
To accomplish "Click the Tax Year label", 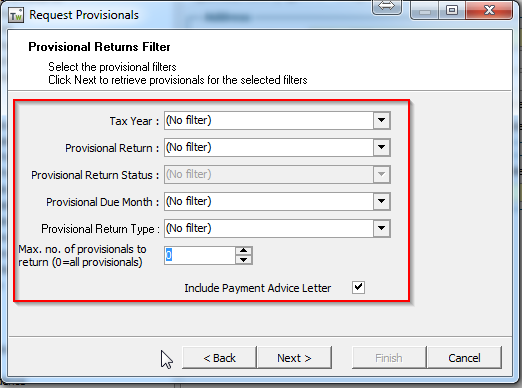I will click(134, 121).
